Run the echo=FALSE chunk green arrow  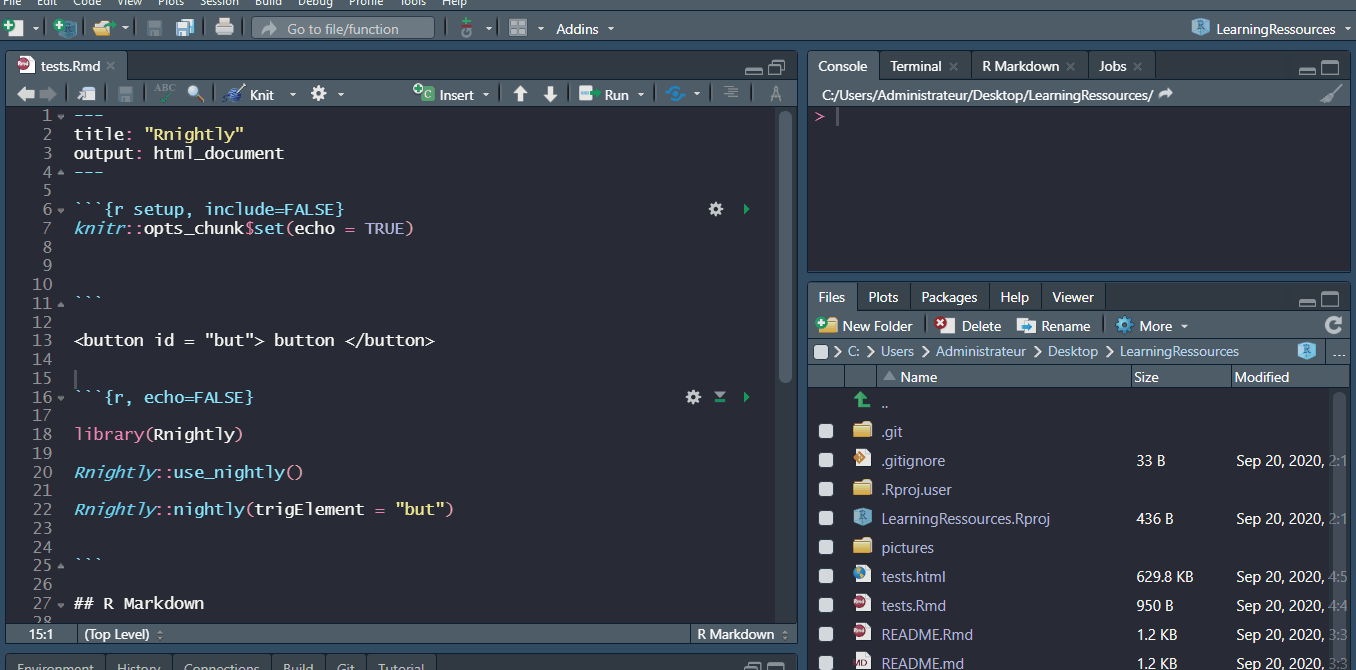coord(746,397)
